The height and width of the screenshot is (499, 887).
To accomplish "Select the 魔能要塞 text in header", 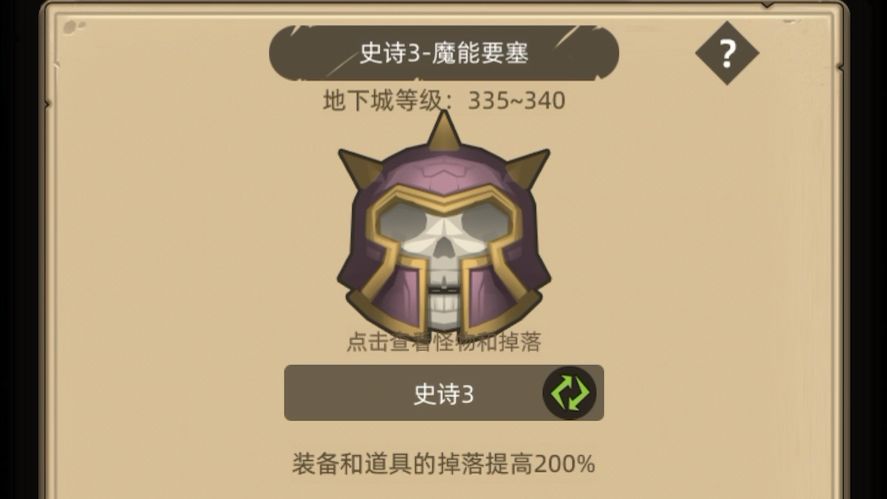I will pyautogui.click(x=480, y=53).
